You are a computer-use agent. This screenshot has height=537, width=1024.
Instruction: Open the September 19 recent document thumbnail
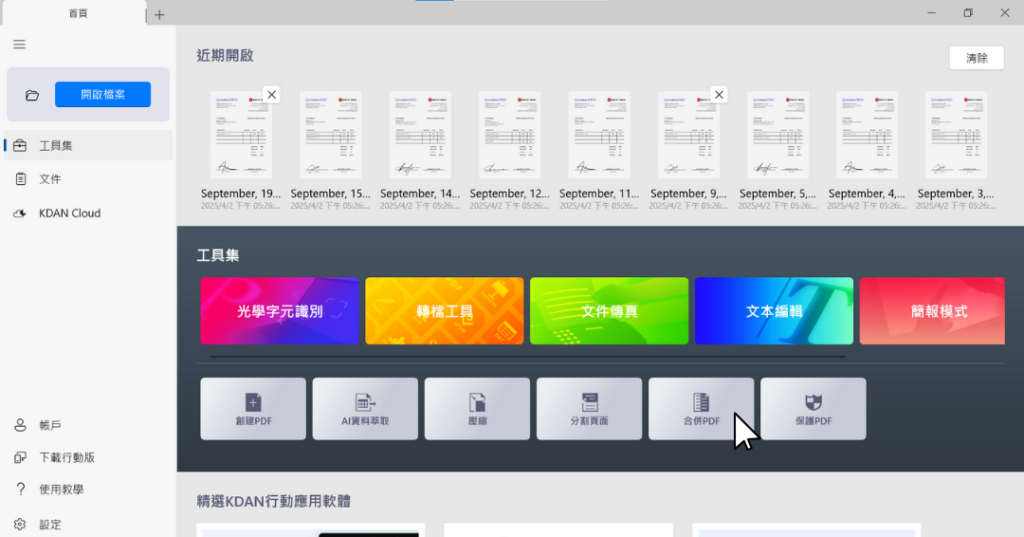(x=240, y=135)
